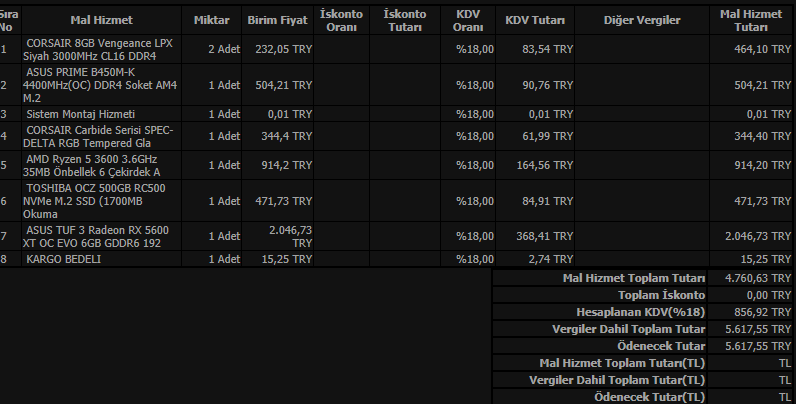The height and width of the screenshot is (404, 796).
Task: Select the Ödenecek Tutar 5.617,55 TRY value
Action: [x=751, y=346]
